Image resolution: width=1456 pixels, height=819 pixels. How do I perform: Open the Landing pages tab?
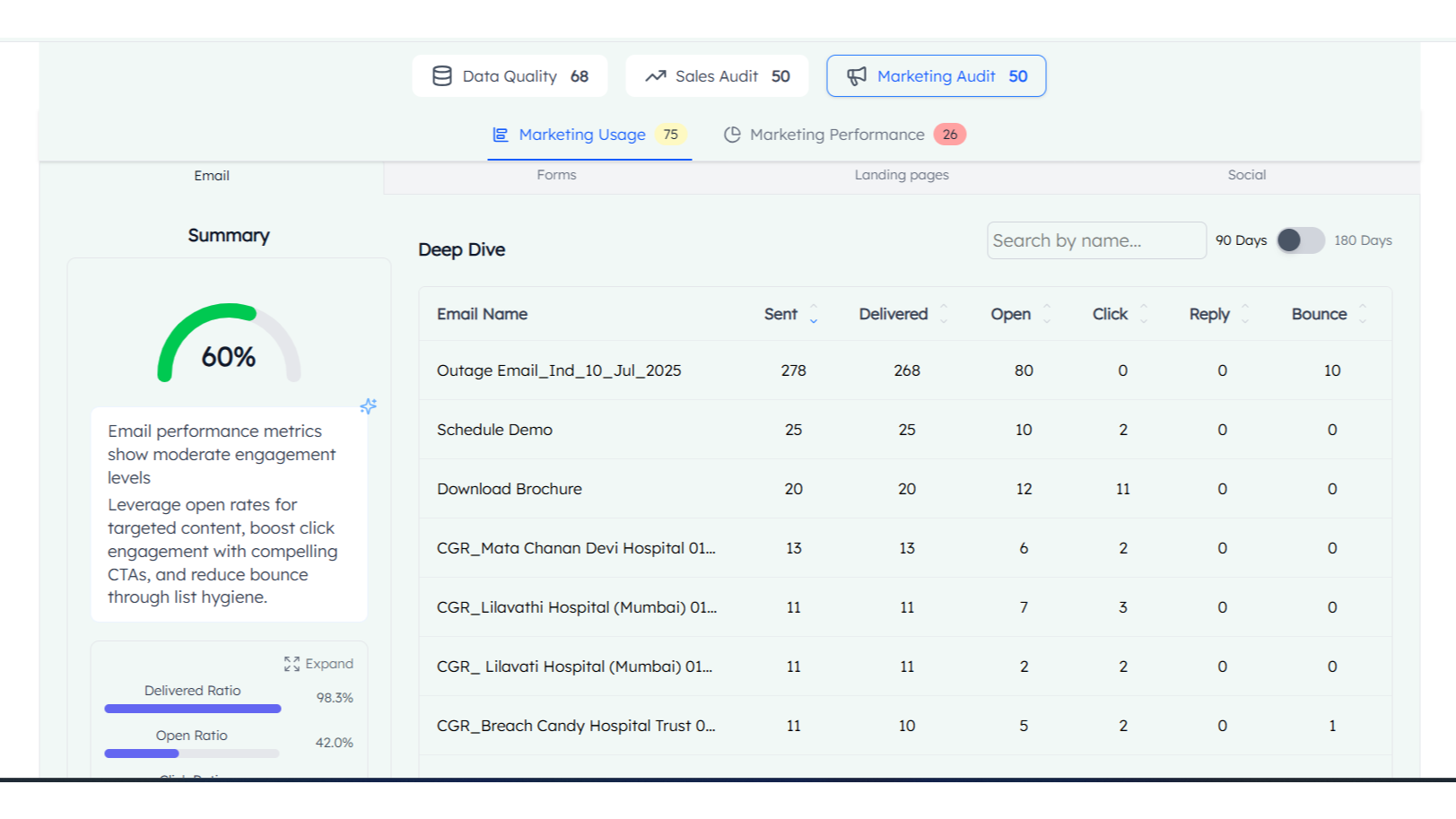901,175
